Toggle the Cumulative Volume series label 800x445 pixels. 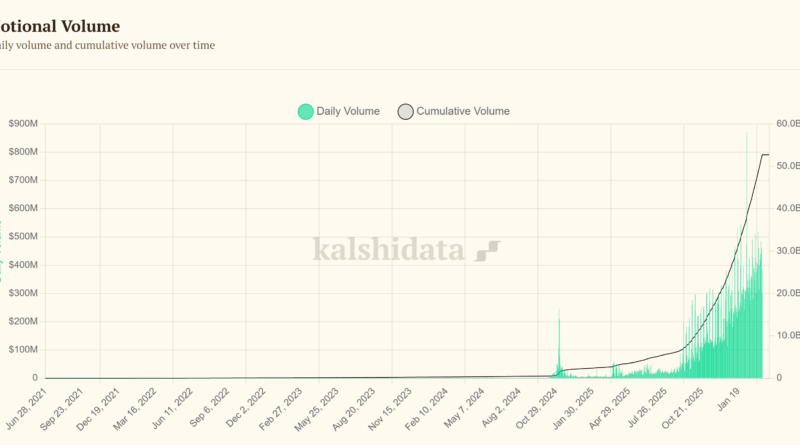point(462,111)
